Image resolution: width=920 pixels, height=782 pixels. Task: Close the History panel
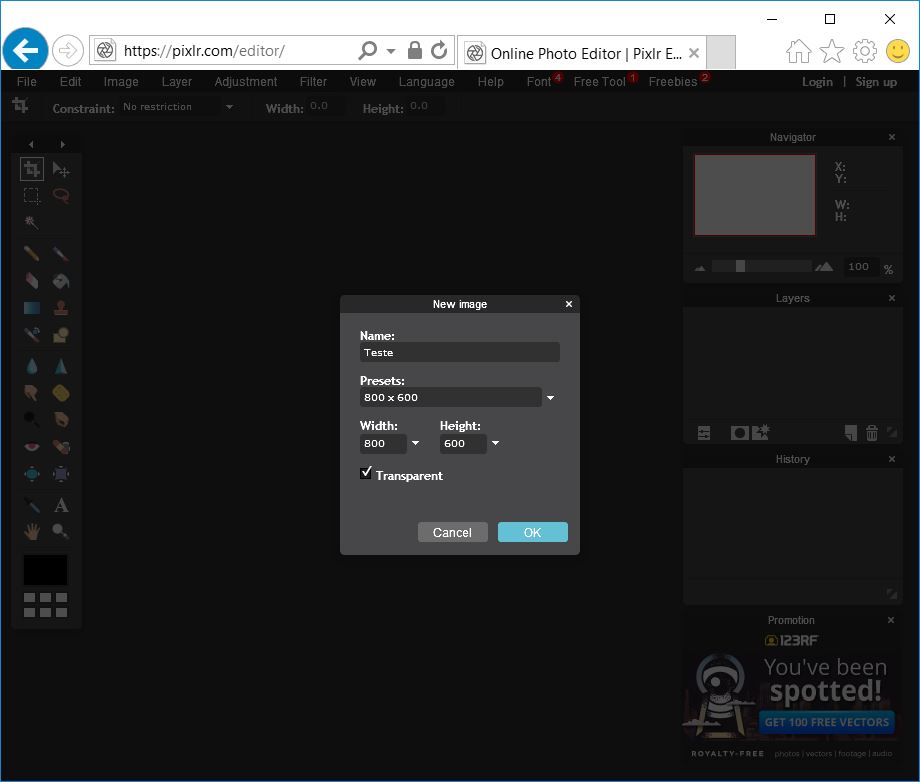[x=892, y=459]
